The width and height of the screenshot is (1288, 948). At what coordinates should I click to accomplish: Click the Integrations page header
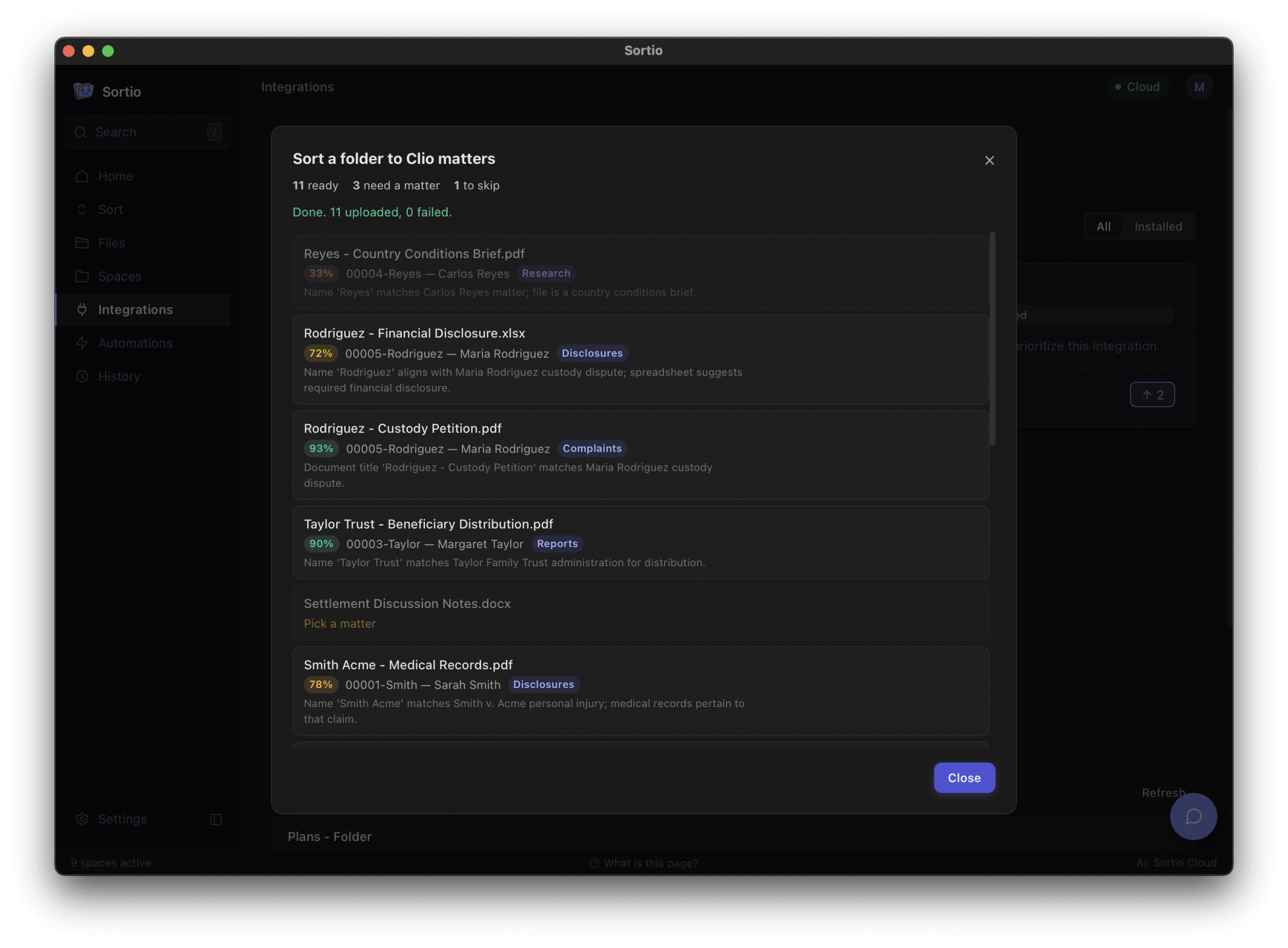click(x=297, y=87)
